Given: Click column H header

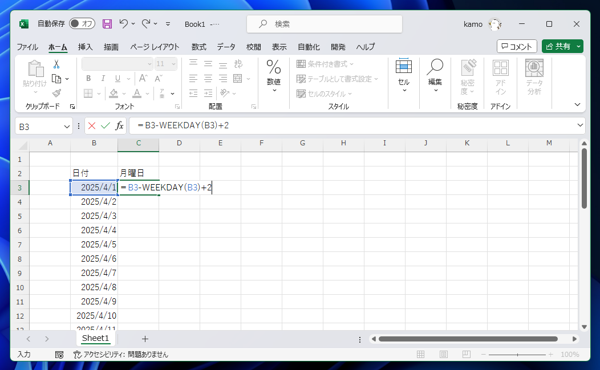Looking at the screenshot, I should [343, 143].
